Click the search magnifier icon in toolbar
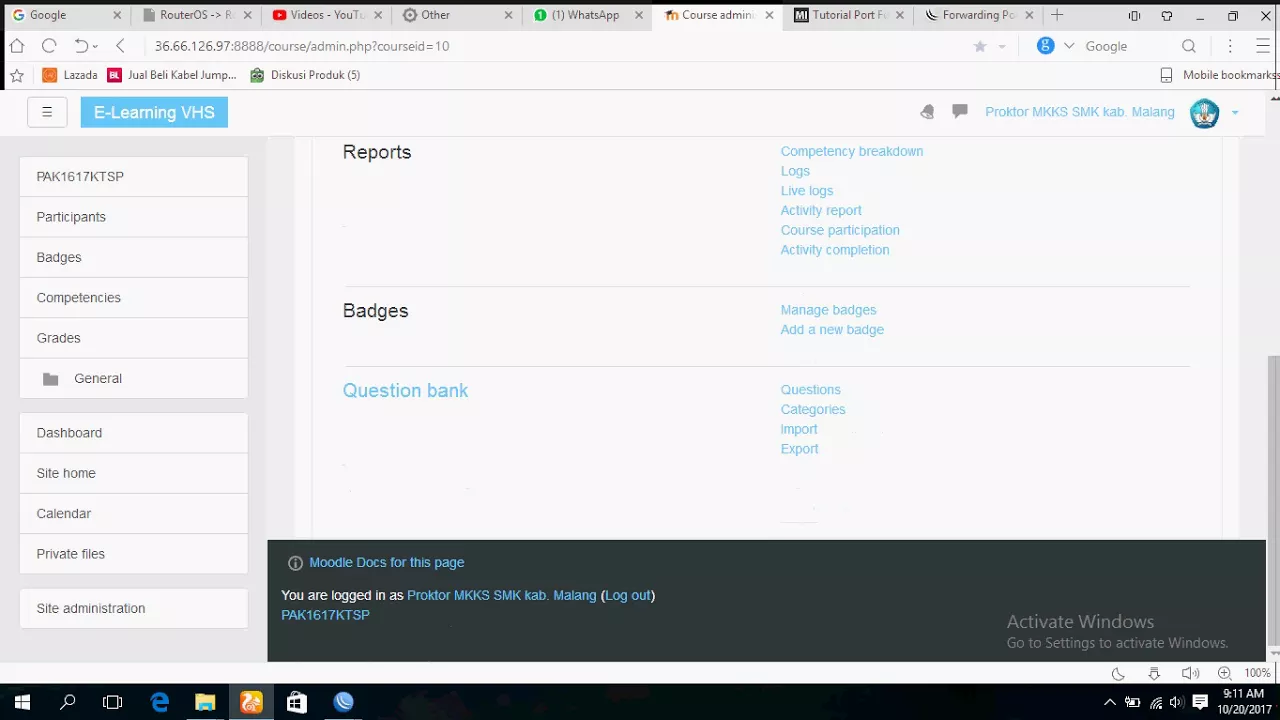The image size is (1280, 720). coord(1189,46)
